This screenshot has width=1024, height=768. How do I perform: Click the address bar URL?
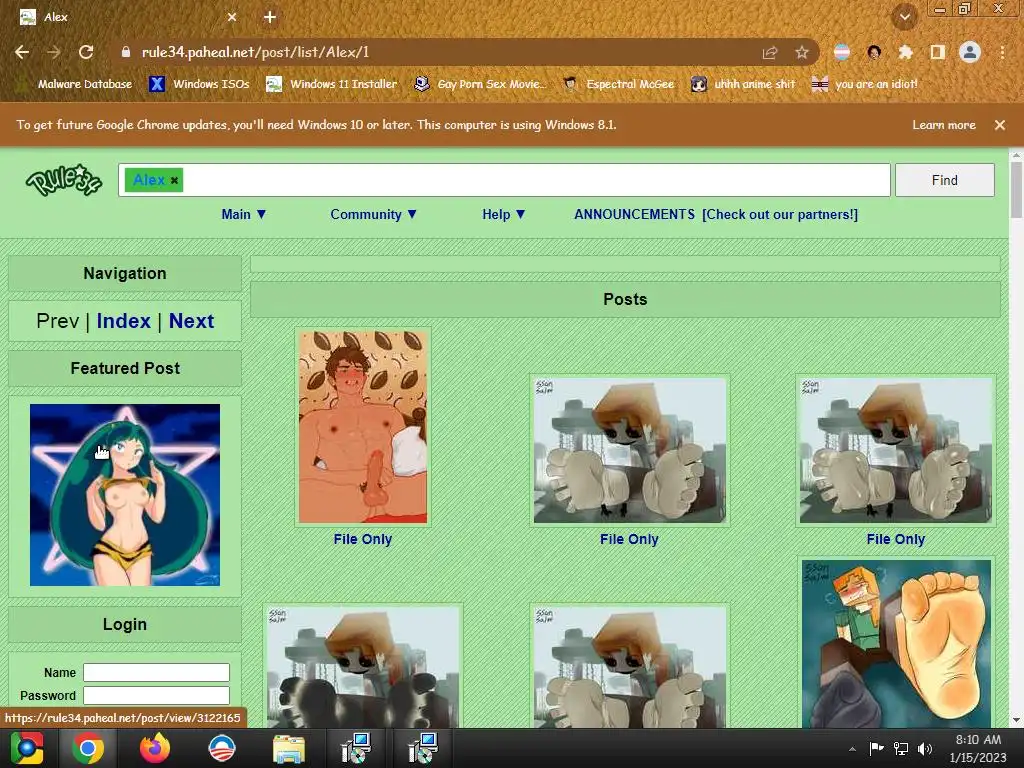[x=255, y=52]
